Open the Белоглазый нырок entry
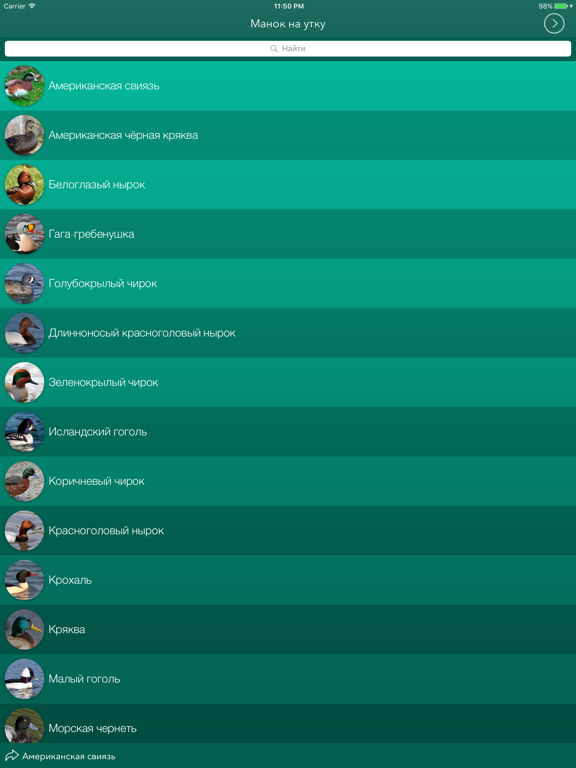This screenshot has height=768, width=576. (x=288, y=185)
